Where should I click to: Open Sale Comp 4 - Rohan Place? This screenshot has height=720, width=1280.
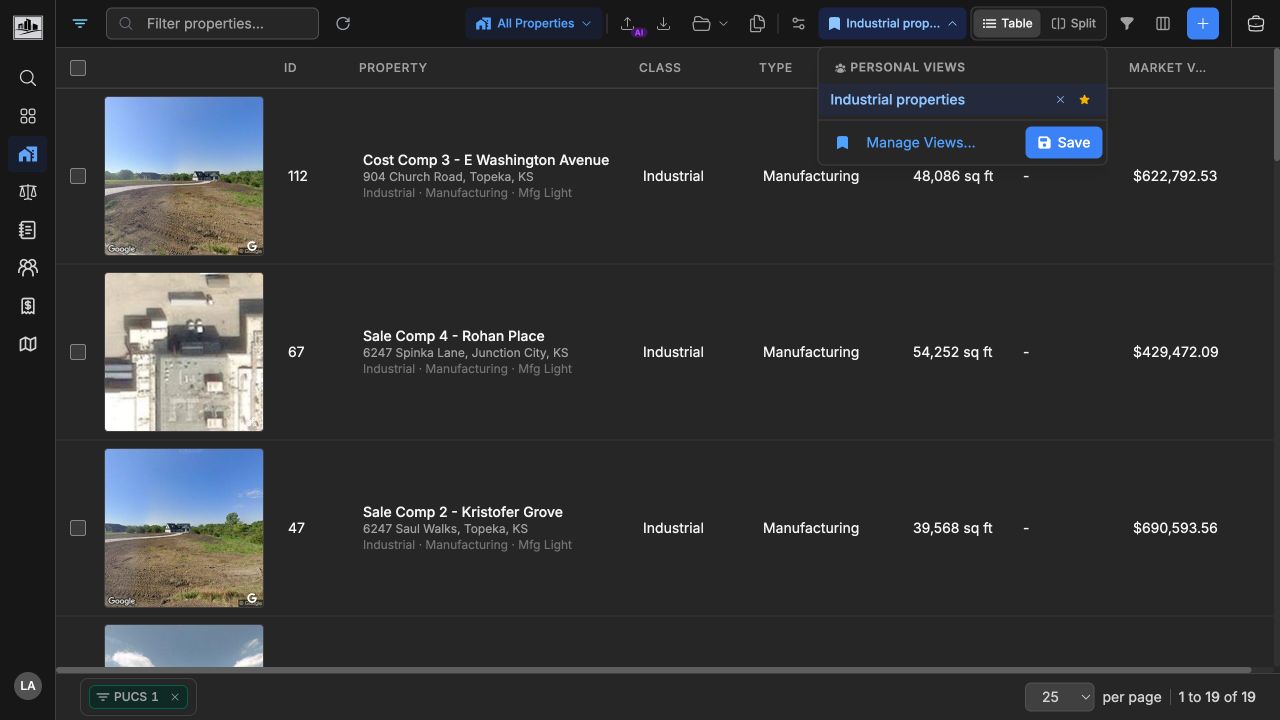[x=454, y=336]
